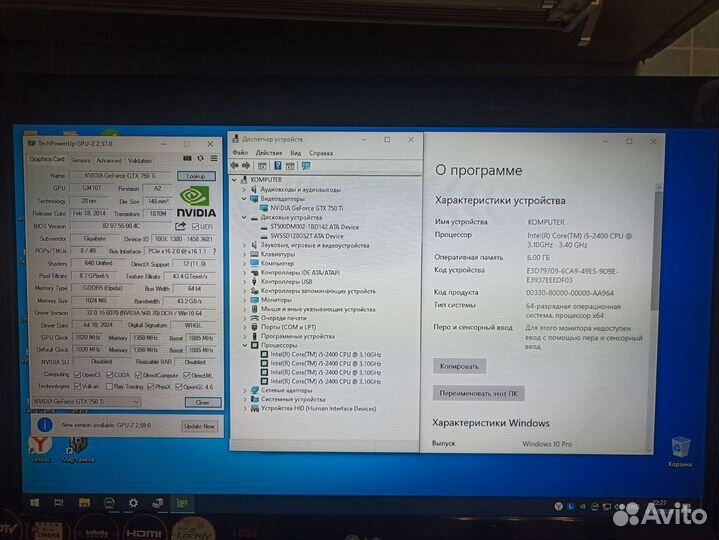Click the Корзина recycle bin icon

[x=680, y=452]
